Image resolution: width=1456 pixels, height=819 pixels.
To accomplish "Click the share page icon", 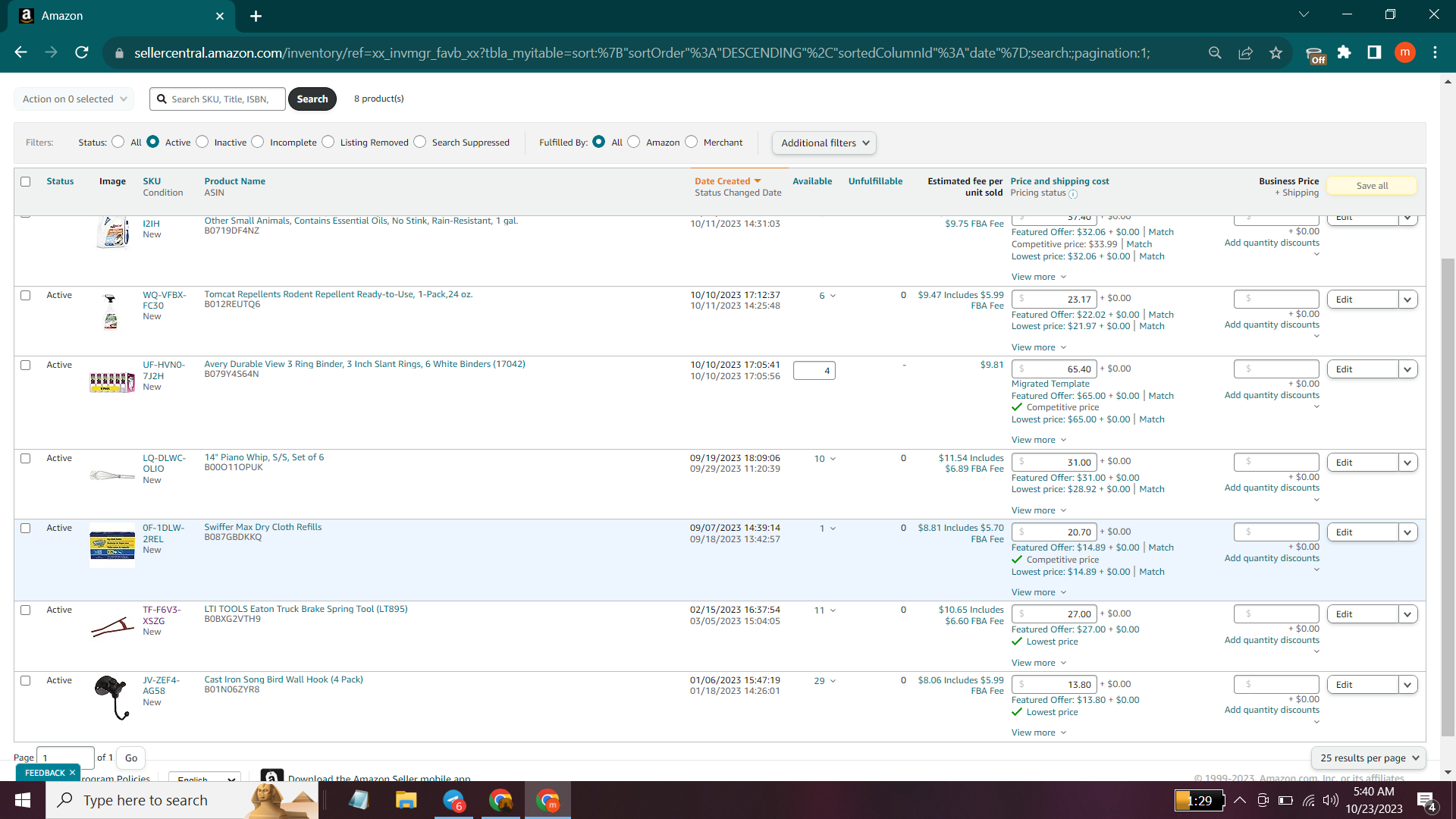I will pos(1245,52).
